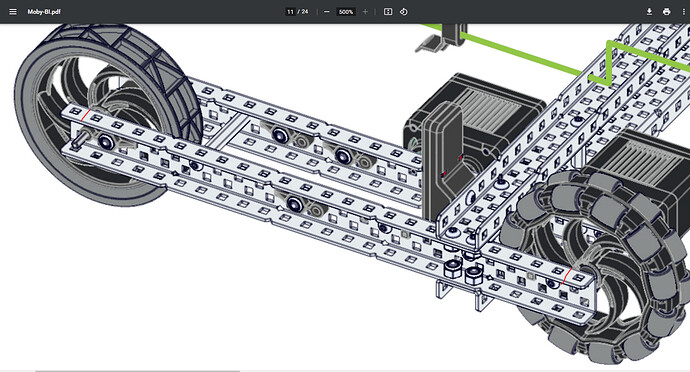Select the page number field showing 11

click(x=290, y=12)
